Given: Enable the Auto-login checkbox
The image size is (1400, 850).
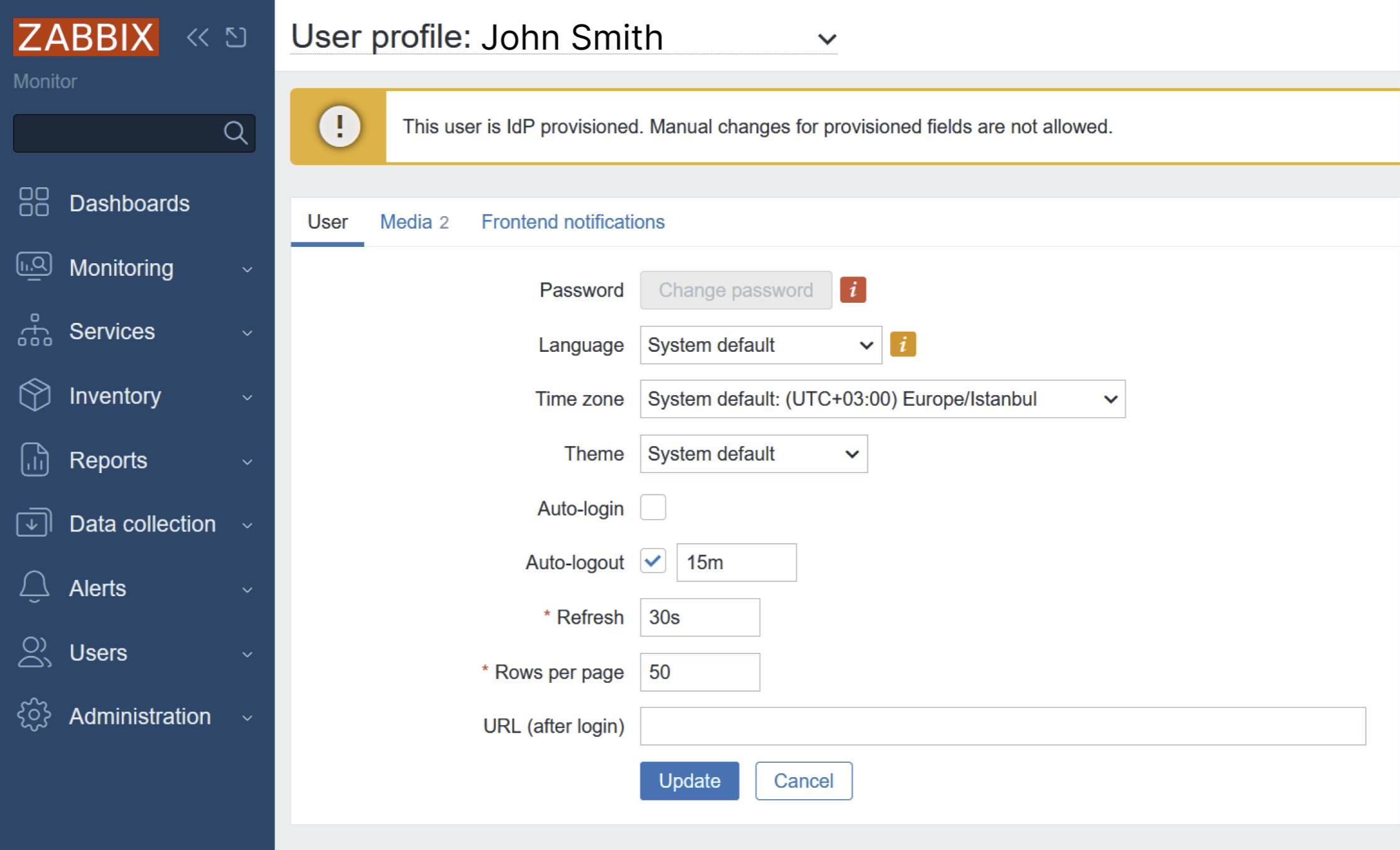Looking at the screenshot, I should (x=653, y=508).
